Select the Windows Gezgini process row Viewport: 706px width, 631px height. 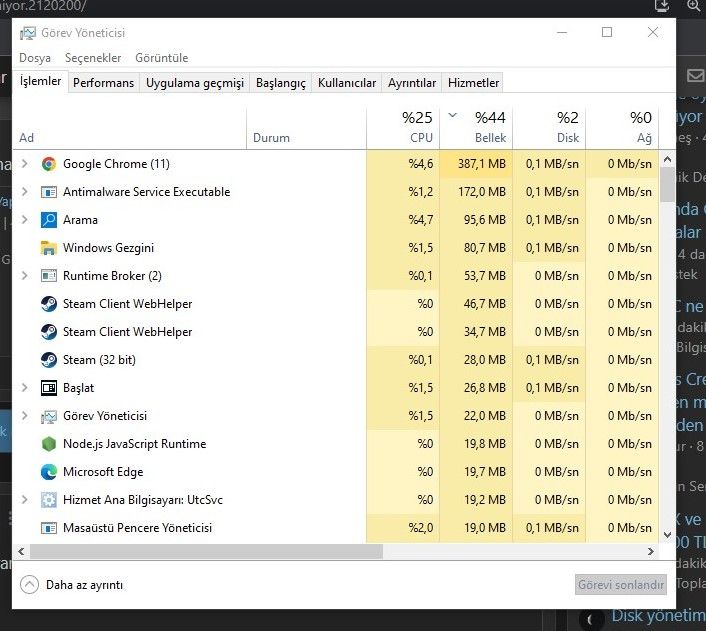[335, 248]
